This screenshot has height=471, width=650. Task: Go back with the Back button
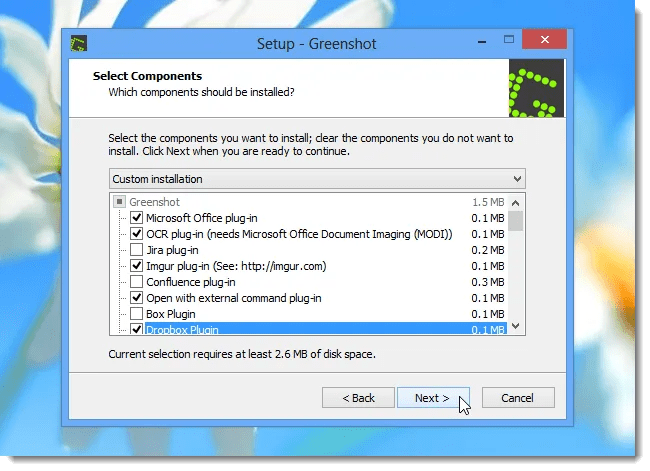tap(358, 398)
